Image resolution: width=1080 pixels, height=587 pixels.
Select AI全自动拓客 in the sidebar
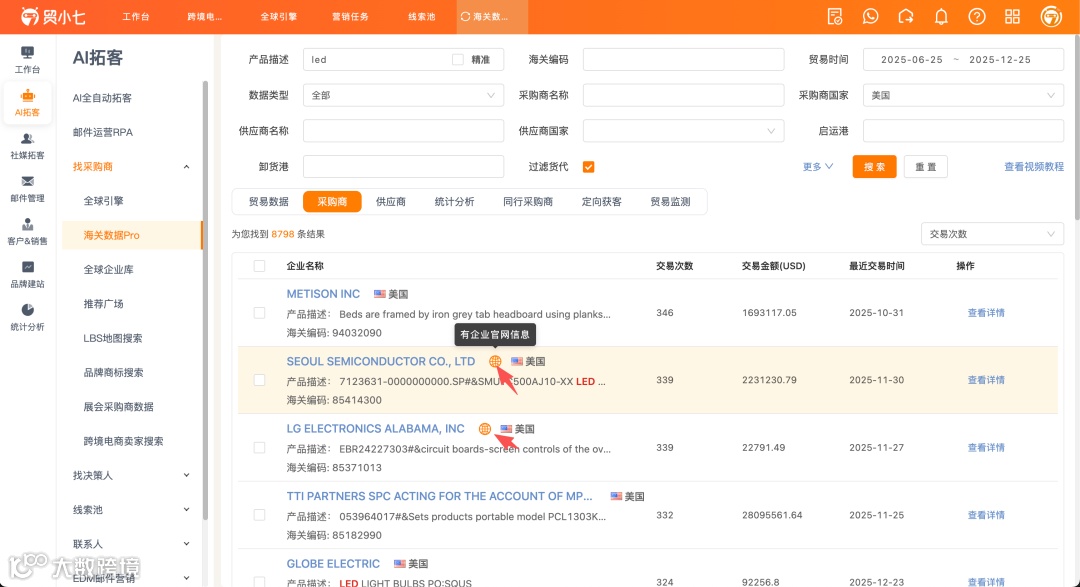click(x=102, y=98)
